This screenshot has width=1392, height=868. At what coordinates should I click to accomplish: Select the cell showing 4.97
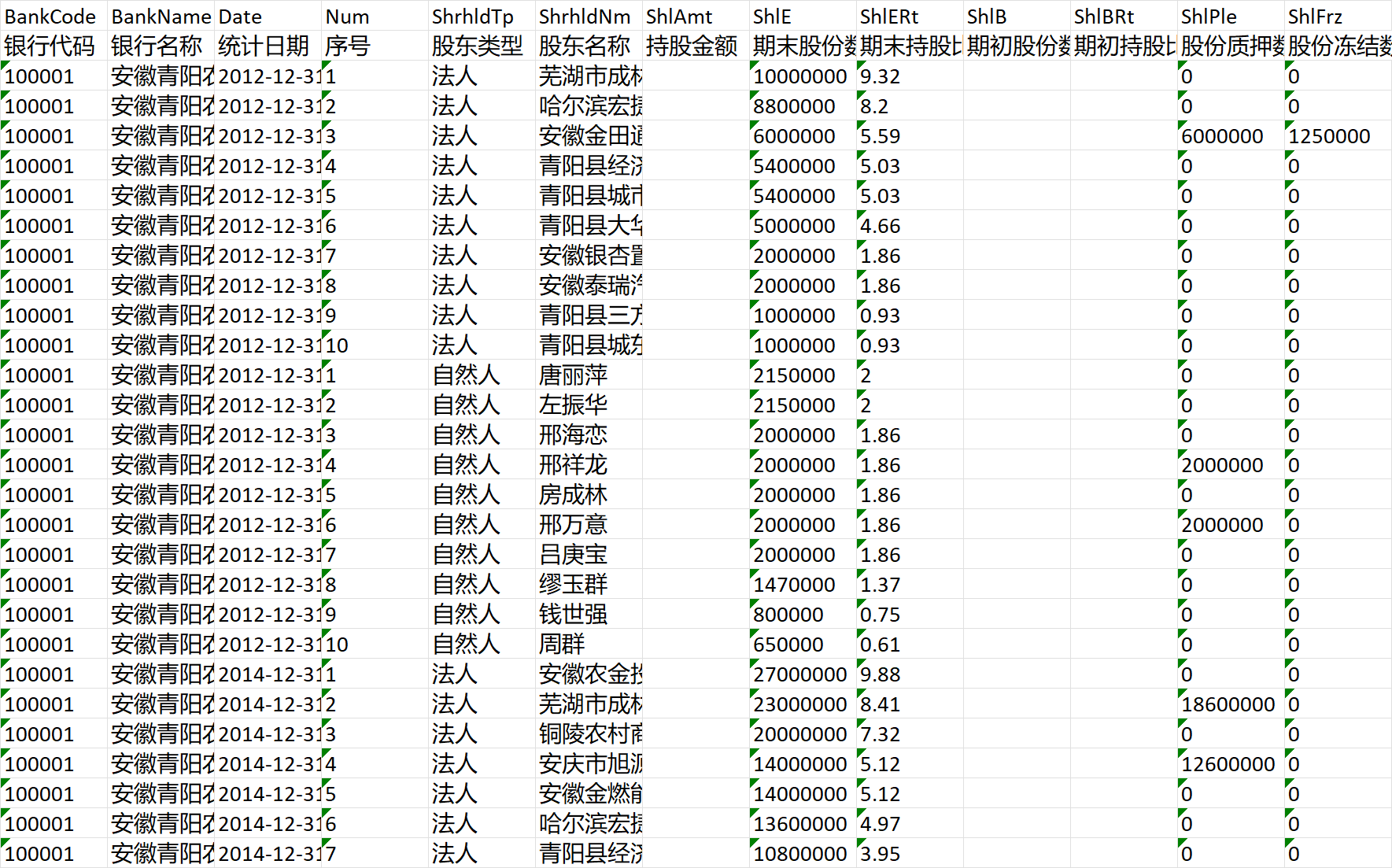coord(910,823)
